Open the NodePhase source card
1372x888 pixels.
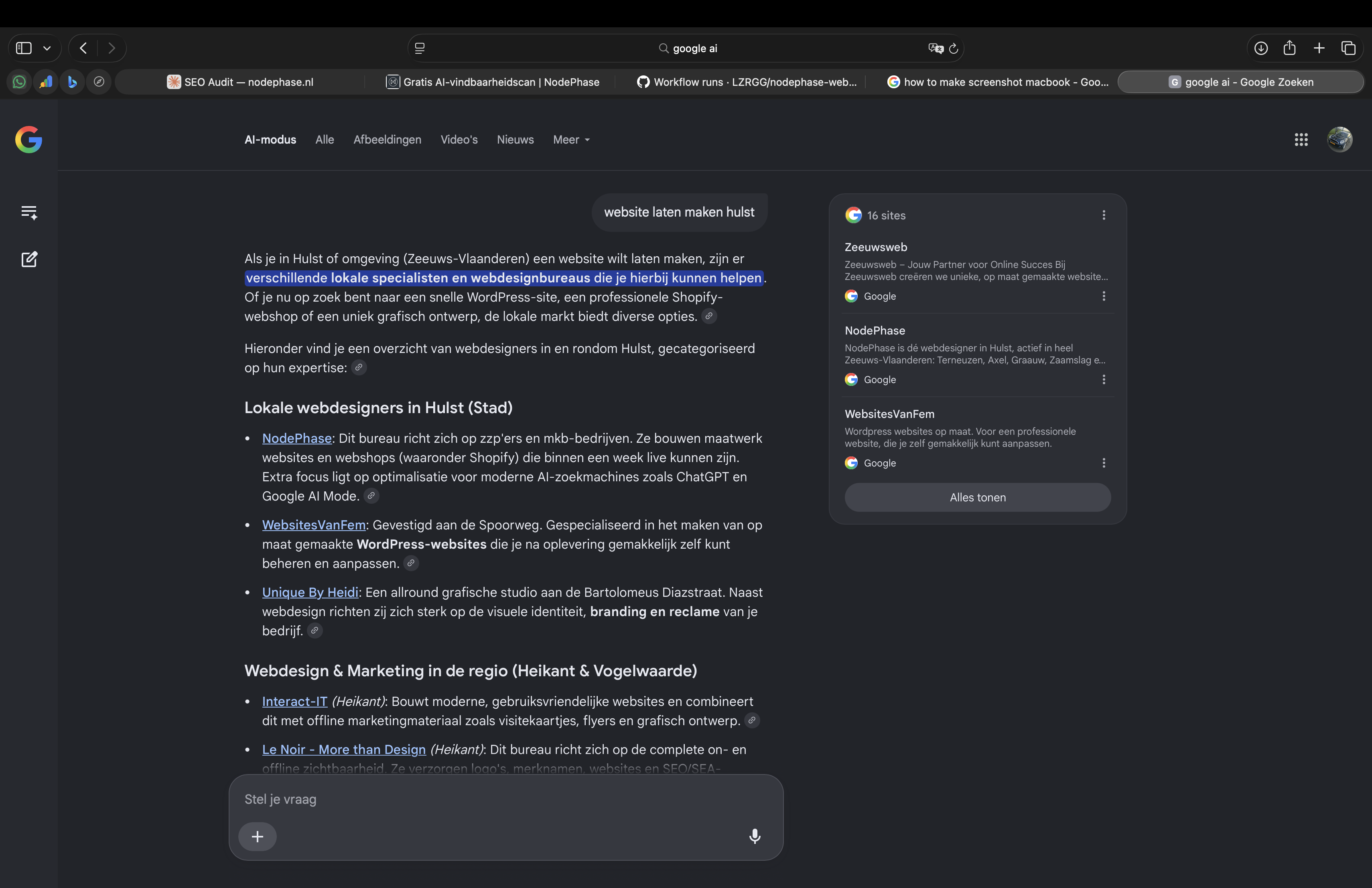978,355
